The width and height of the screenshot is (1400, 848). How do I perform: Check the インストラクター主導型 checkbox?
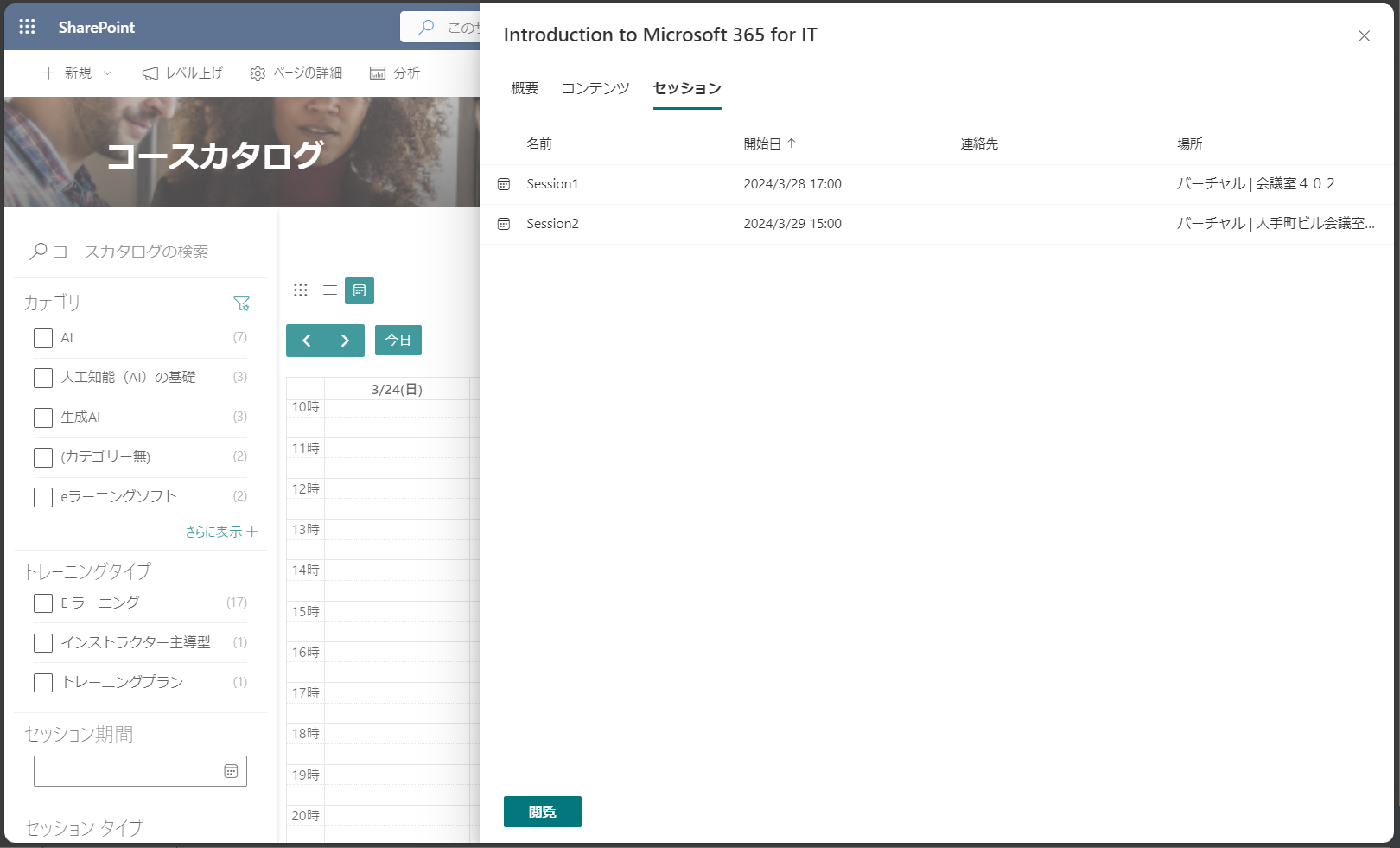coord(43,643)
